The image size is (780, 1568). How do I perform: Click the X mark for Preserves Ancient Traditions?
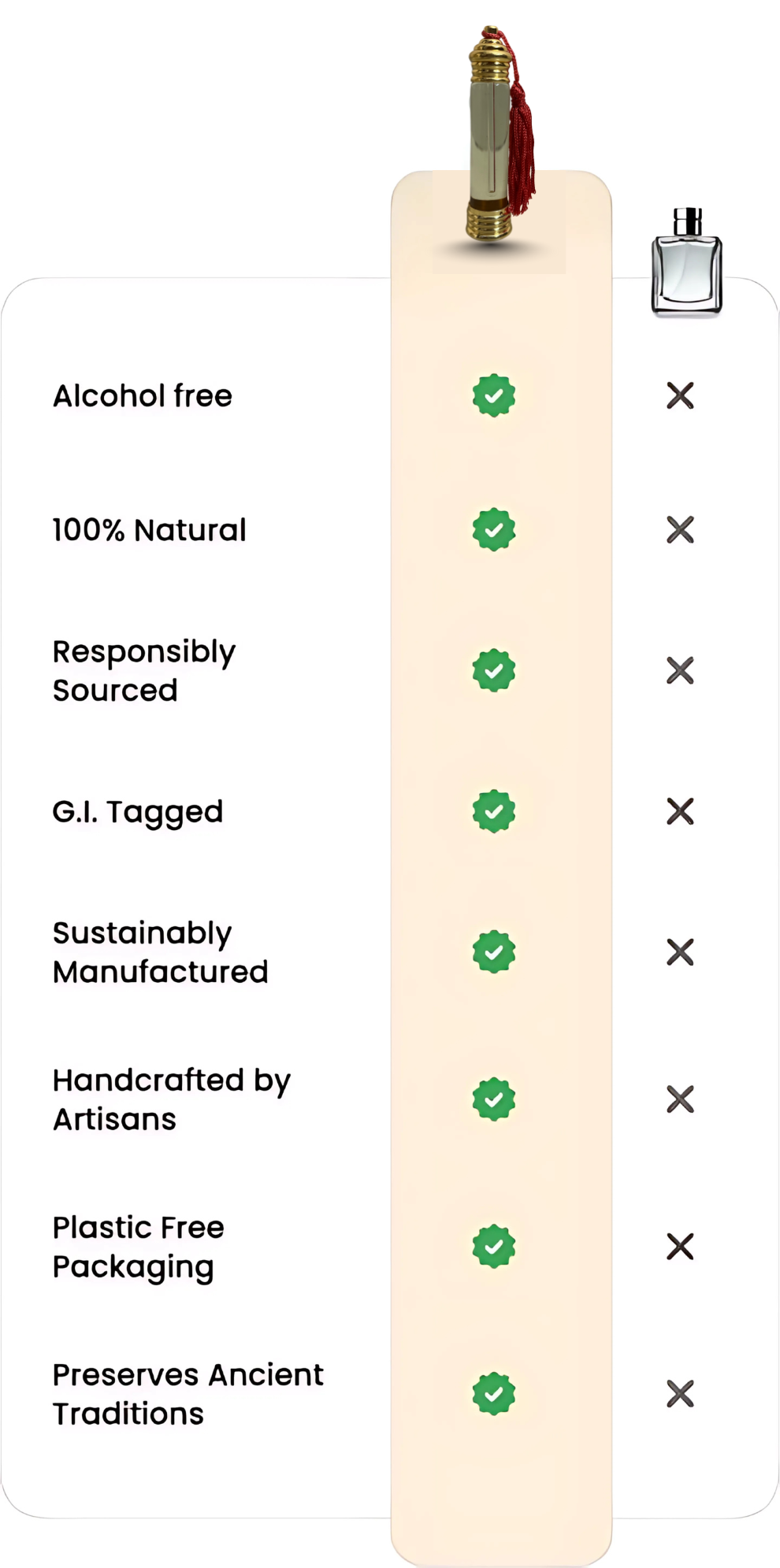(680, 1394)
